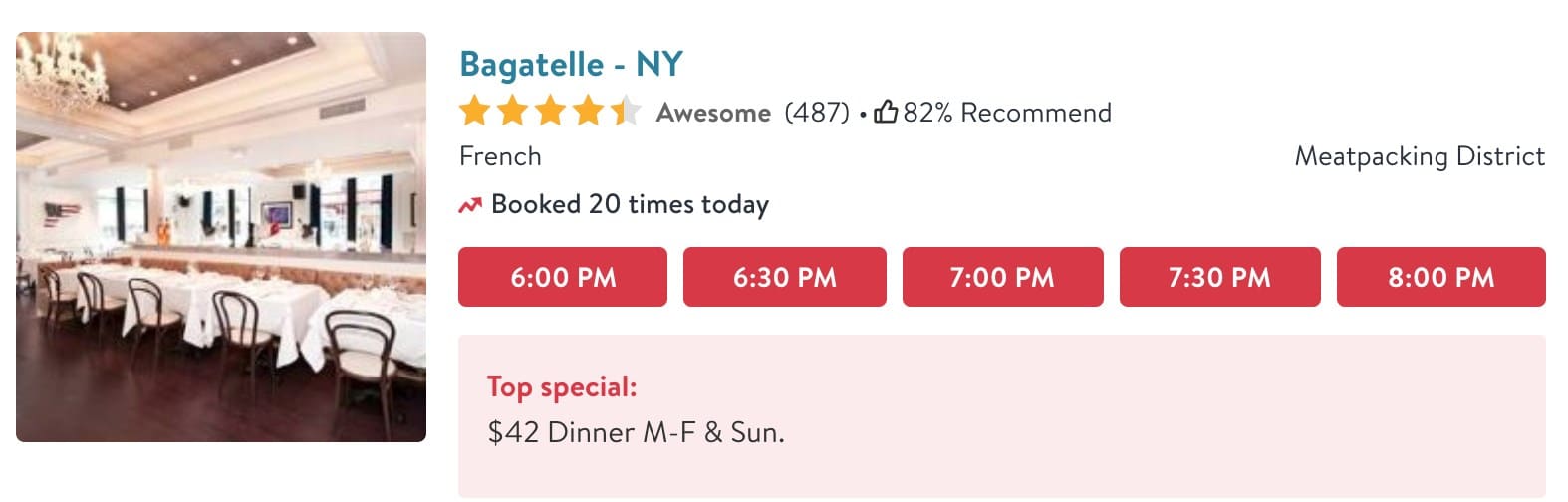The image size is (1568, 502).
Task: Reserve the 6:00 PM time slot
Action: tap(563, 277)
